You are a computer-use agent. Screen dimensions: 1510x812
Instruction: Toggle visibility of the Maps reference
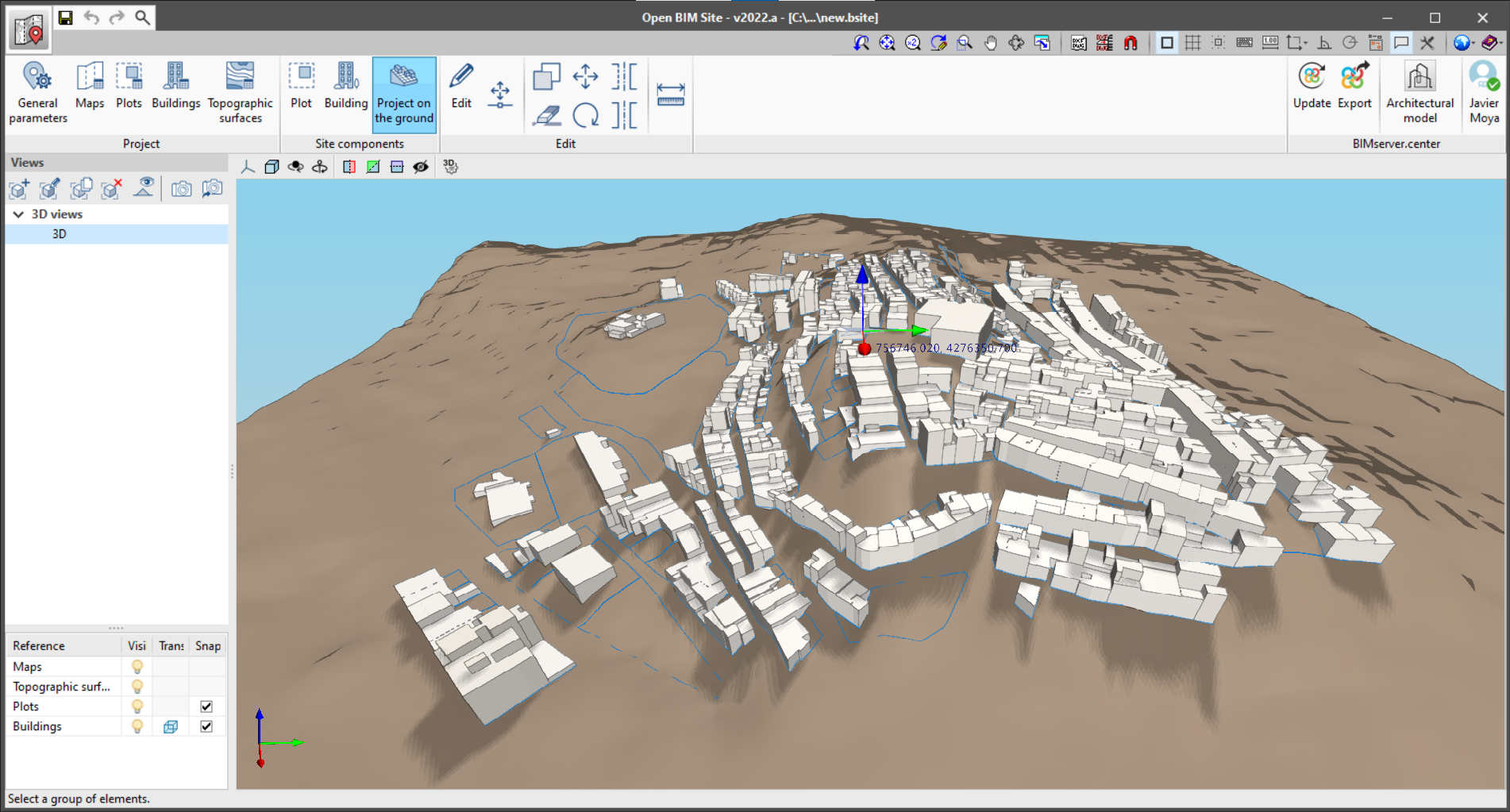(136, 667)
